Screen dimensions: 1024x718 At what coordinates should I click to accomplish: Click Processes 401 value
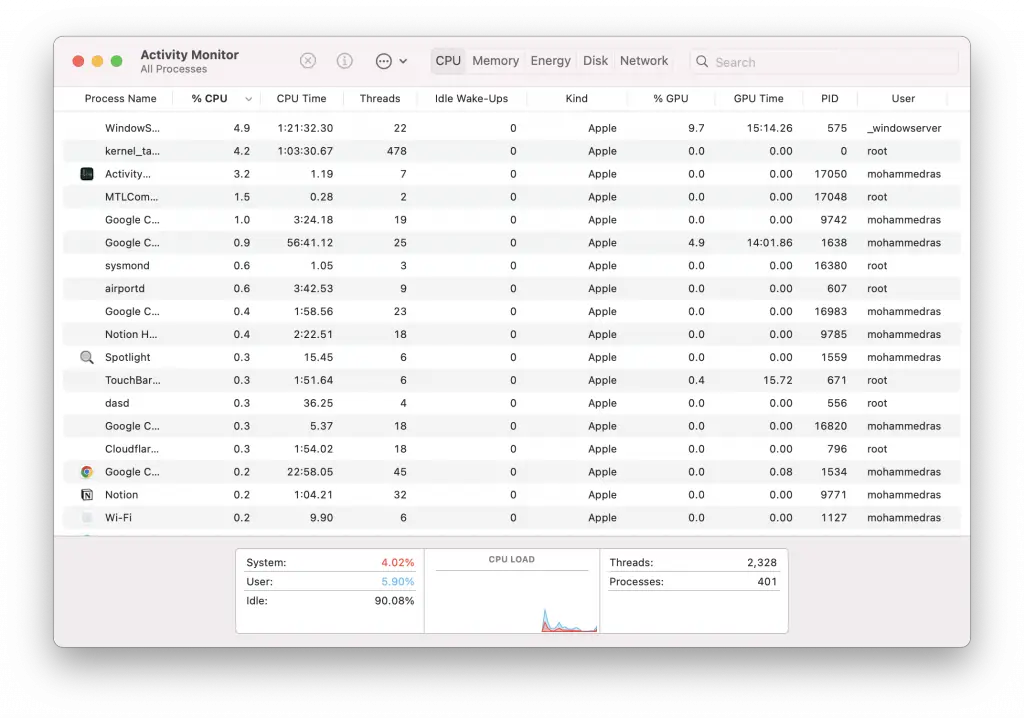[767, 581]
